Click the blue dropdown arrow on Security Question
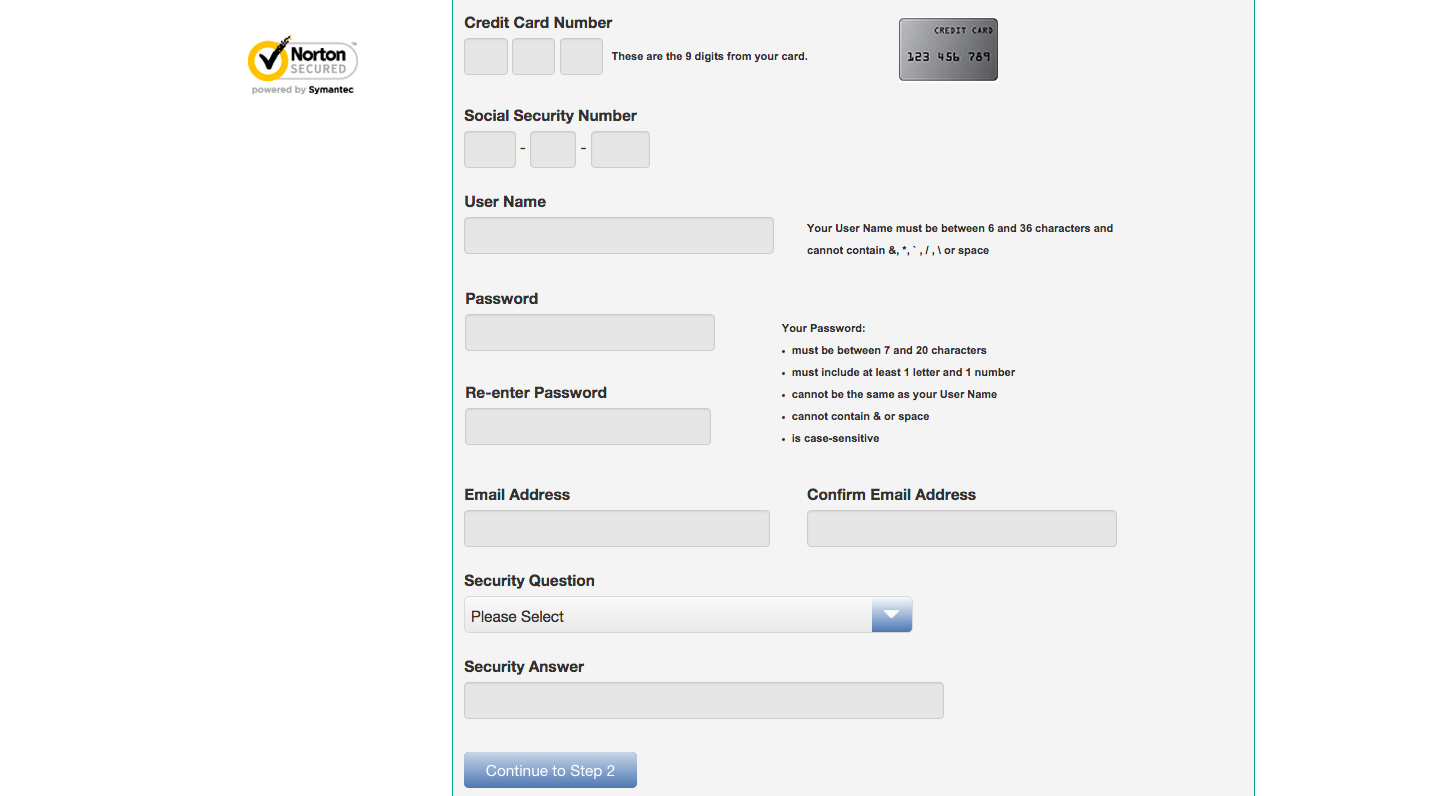1432x796 pixels. 891,613
